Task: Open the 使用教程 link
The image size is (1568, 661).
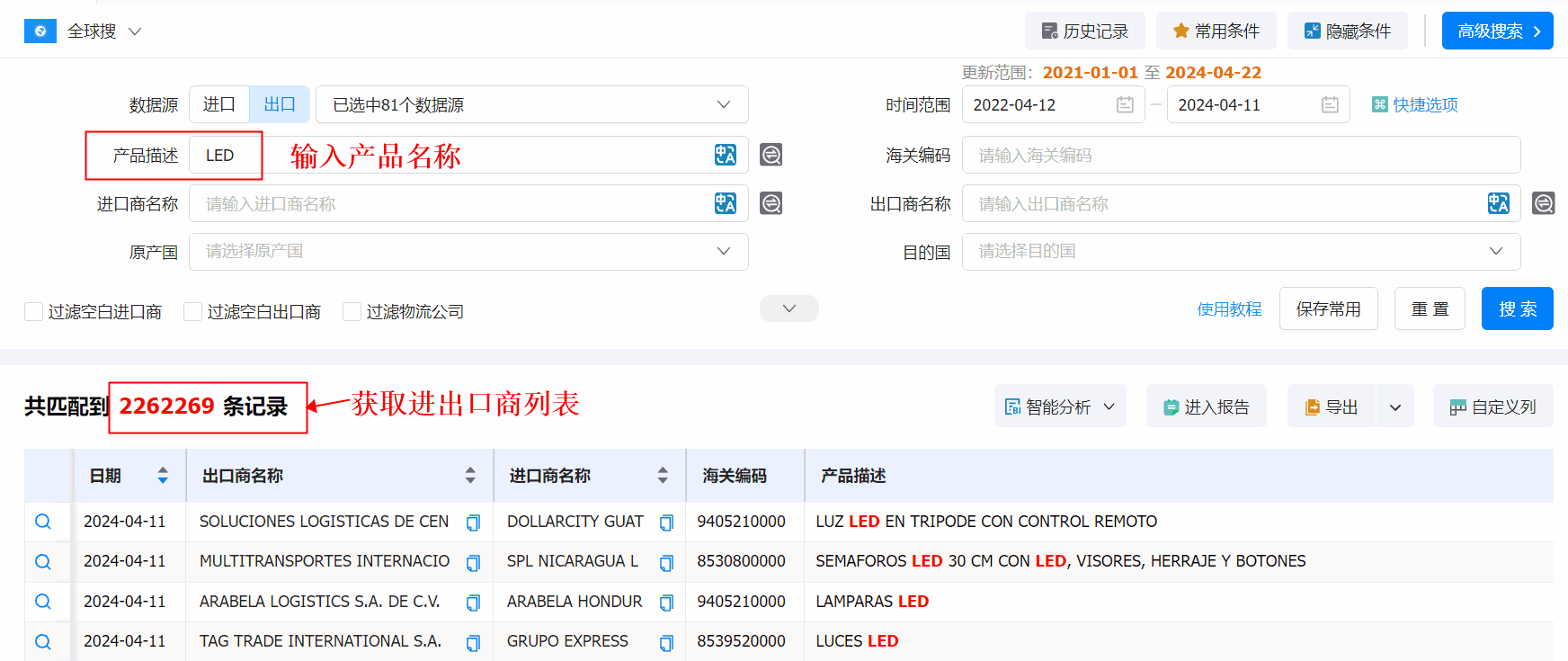Action: 1229,309
